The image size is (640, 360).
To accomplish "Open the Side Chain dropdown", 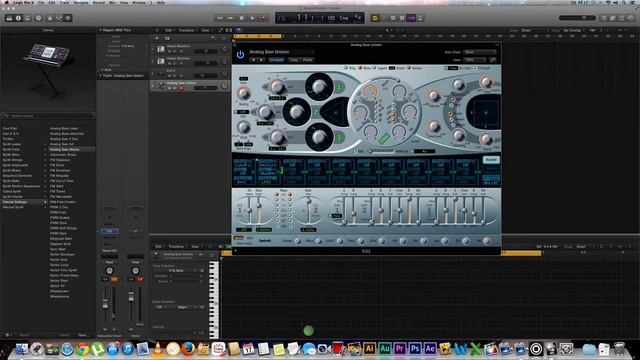I will (480, 52).
